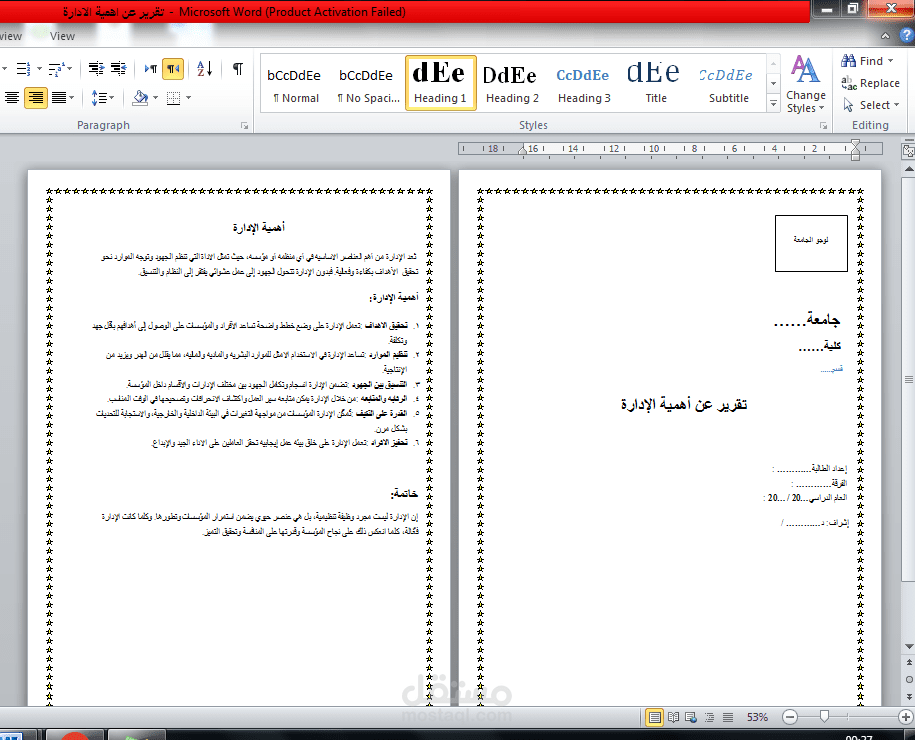Click Increase Indent in the Paragraph group
Viewport: 915px width, 740px height.
tap(119, 69)
